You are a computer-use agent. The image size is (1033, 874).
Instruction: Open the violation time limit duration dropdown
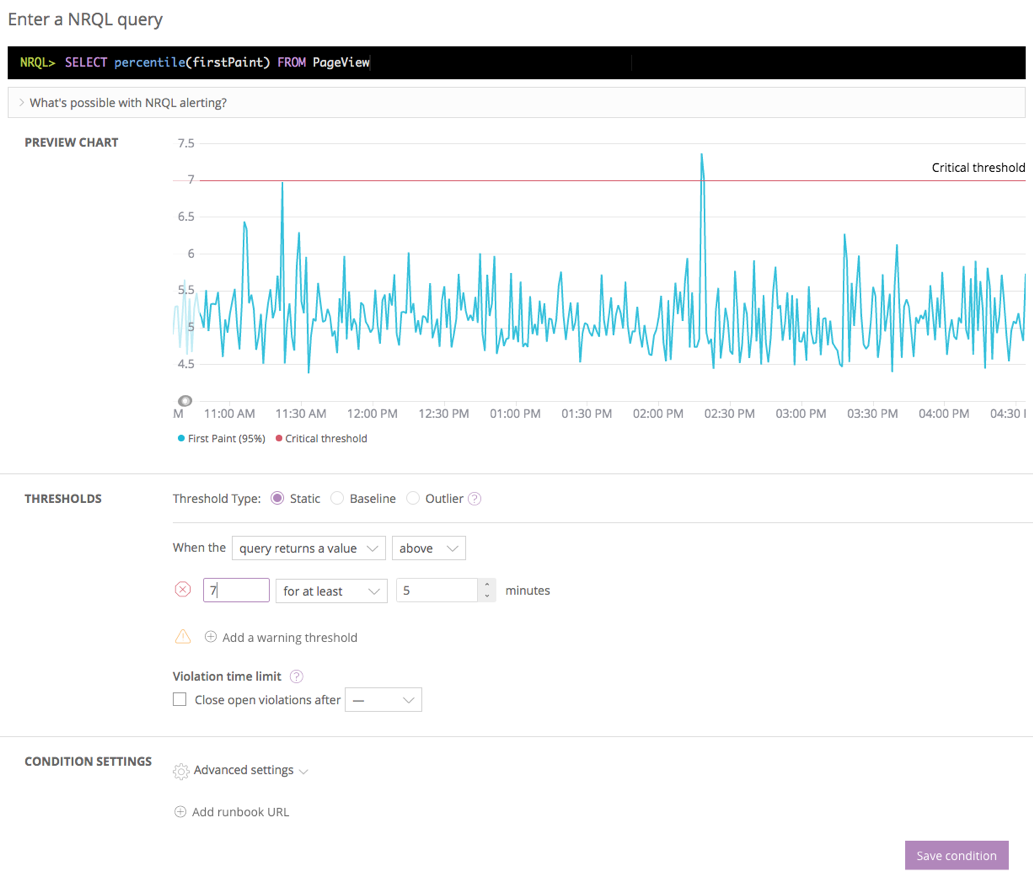point(383,699)
